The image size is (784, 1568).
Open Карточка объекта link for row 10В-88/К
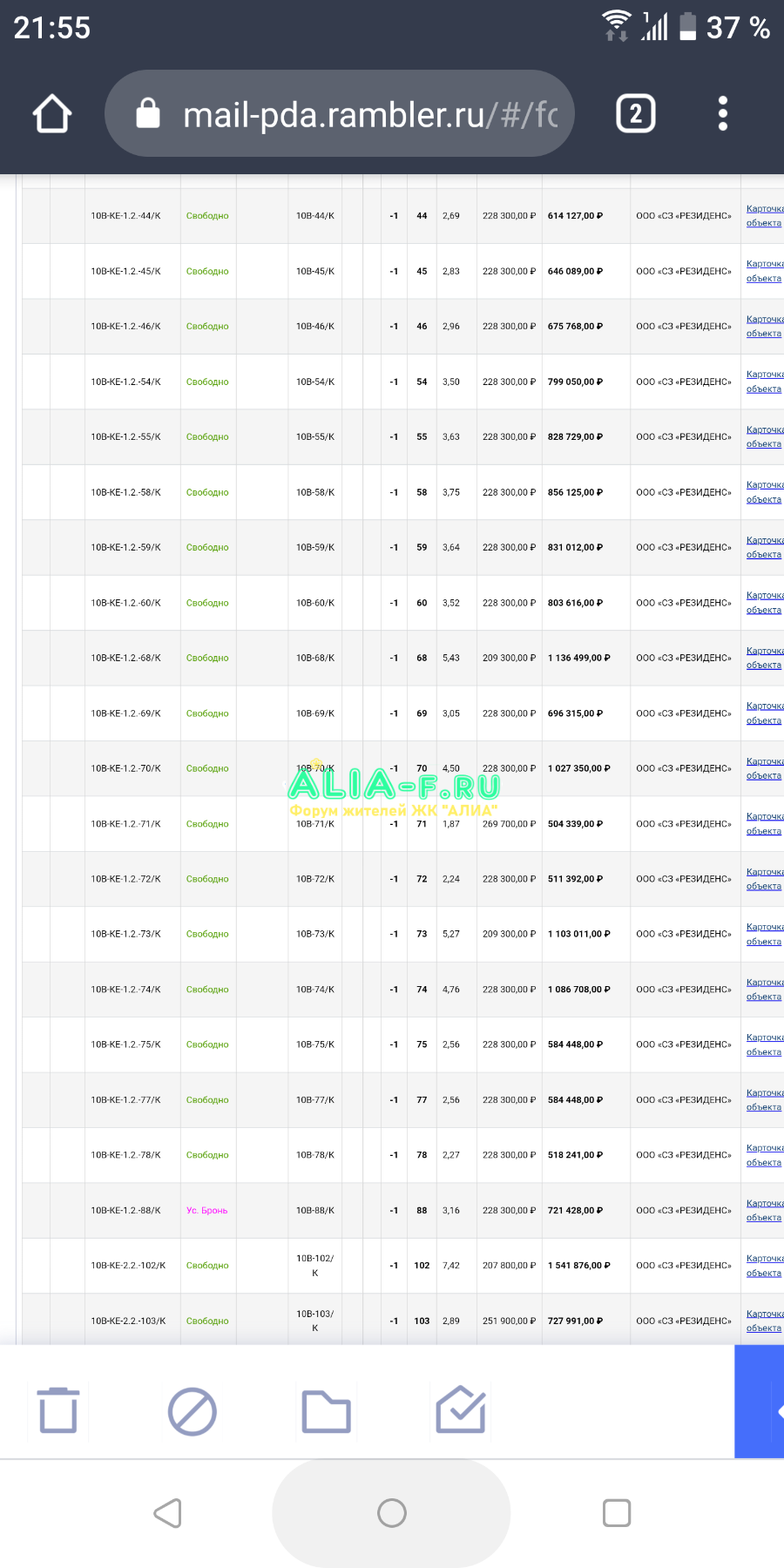coord(765,1210)
